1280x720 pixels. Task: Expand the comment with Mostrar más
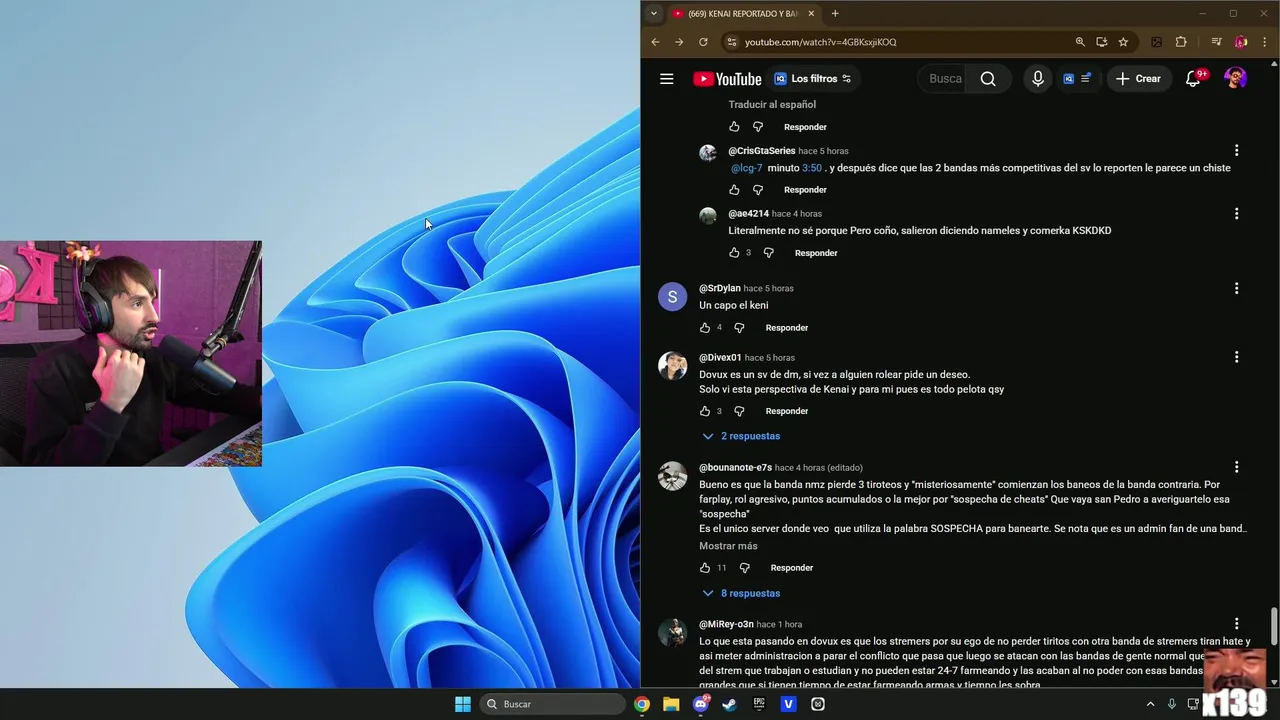[x=728, y=546]
